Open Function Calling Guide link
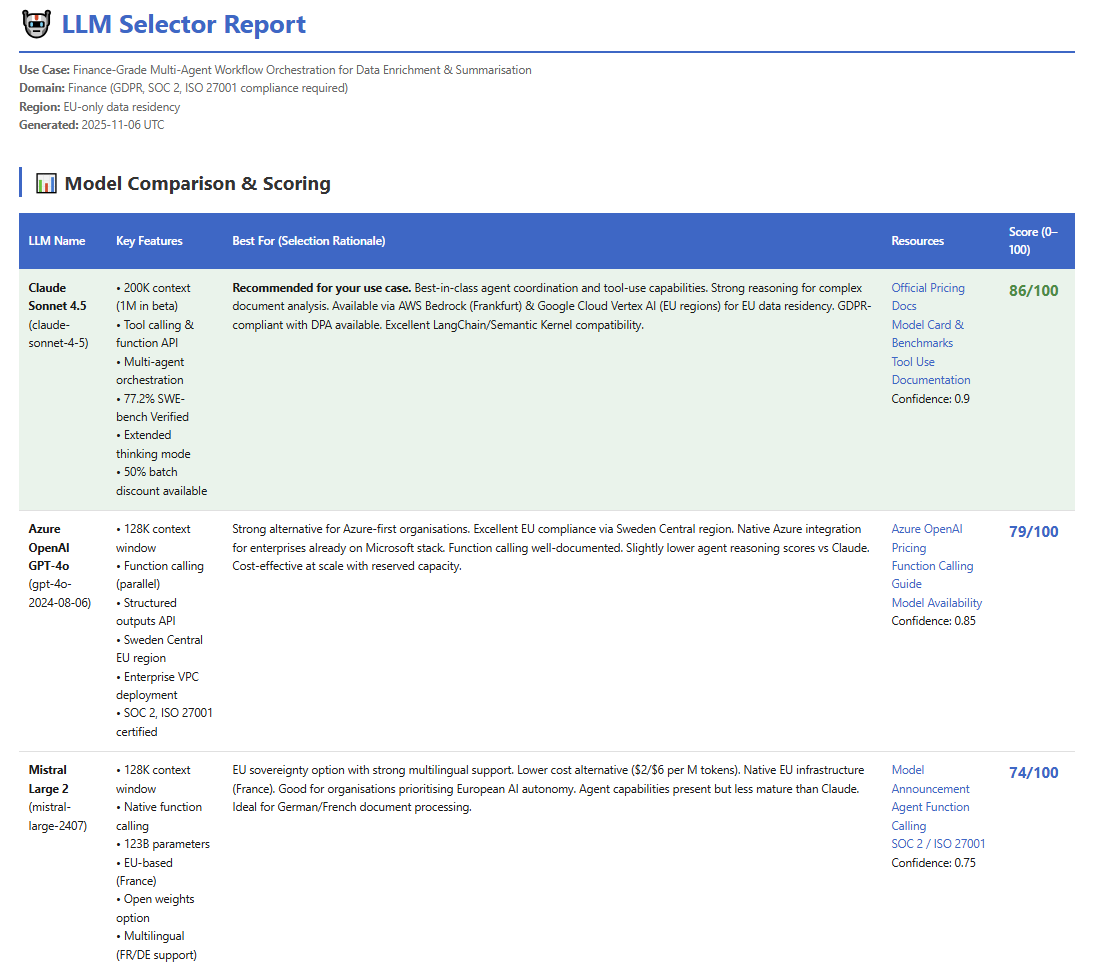 pos(932,575)
